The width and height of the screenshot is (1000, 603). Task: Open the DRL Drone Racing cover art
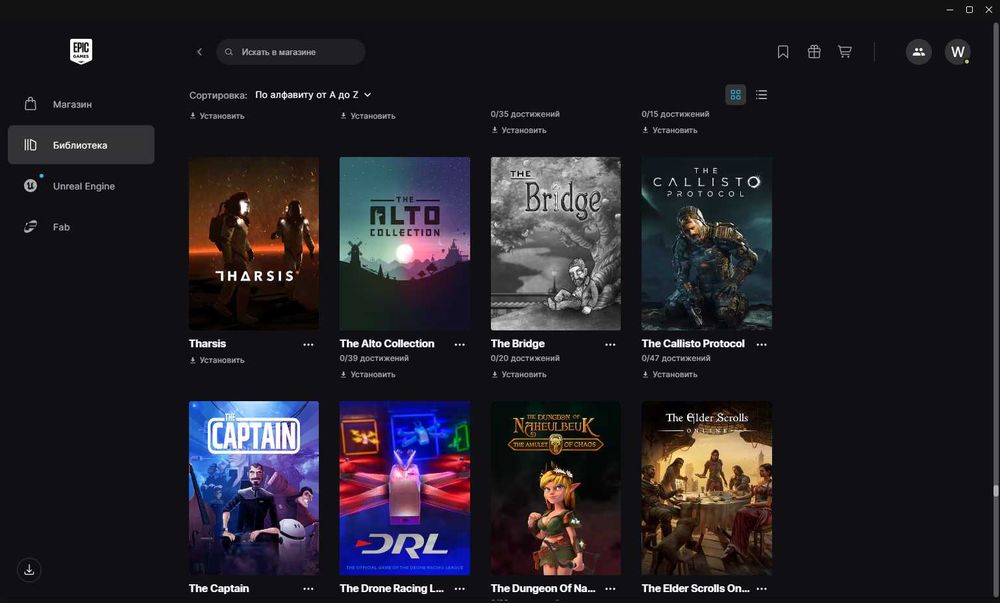point(405,488)
